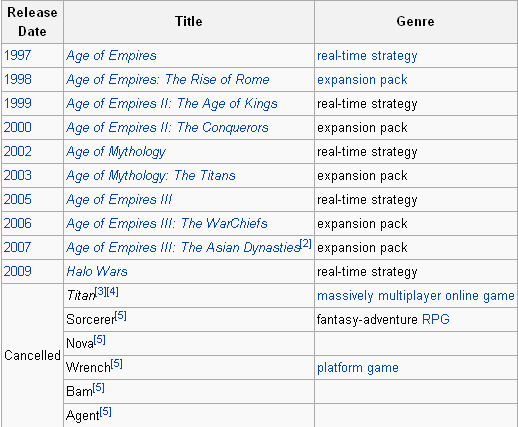
Task: Click the Halo Wars link
Action: 97,271
